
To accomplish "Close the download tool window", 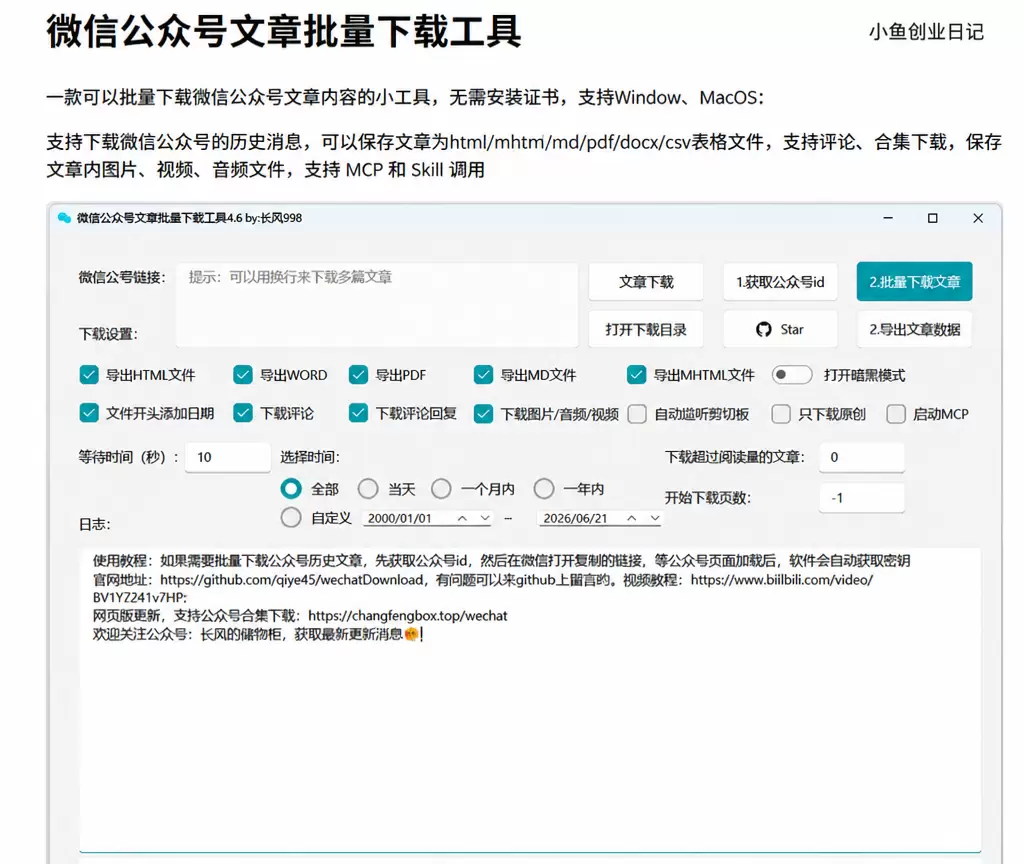I will [x=978, y=218].
